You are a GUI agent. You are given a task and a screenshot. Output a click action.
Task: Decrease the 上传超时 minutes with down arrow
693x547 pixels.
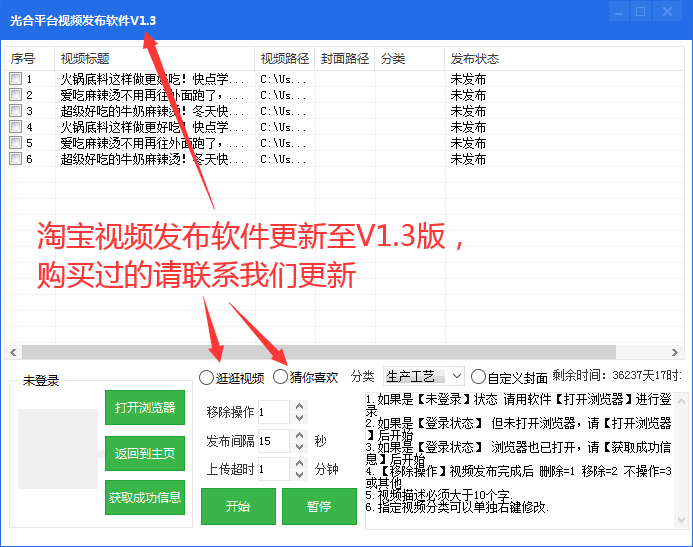point(300,475)
